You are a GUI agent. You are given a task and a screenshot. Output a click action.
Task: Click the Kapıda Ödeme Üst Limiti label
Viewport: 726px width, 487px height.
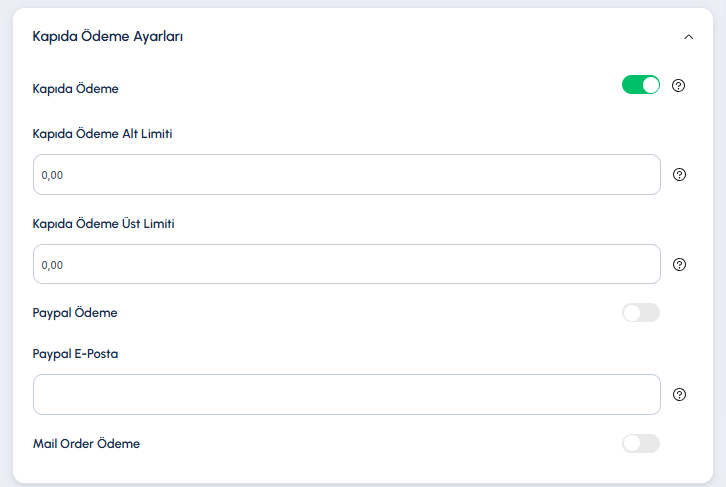pos(103,224)
